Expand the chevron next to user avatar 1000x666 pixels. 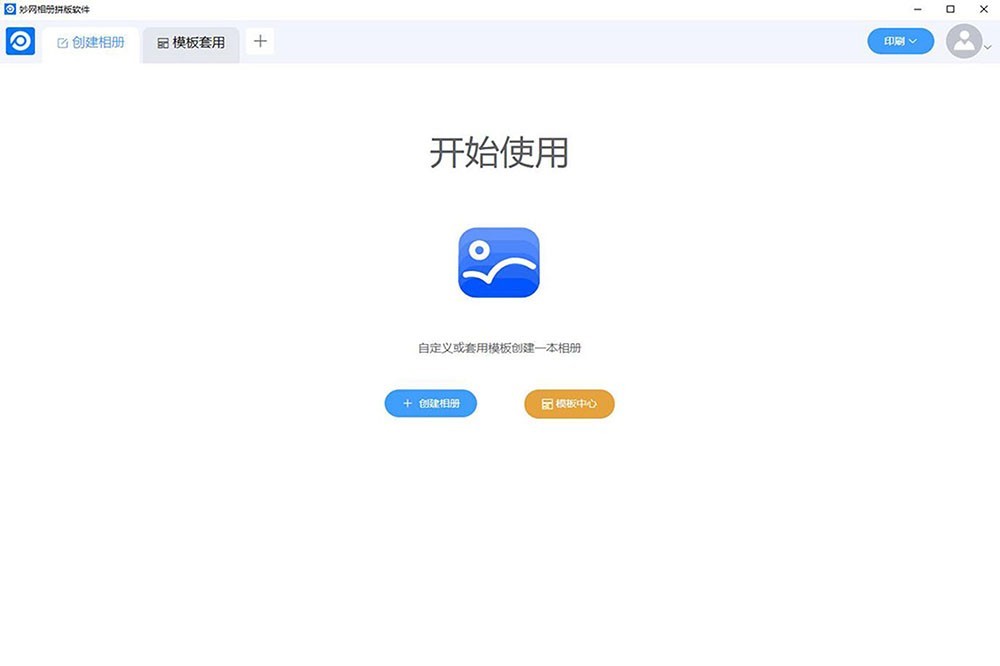pyautogui.click(x=988, y=47)
